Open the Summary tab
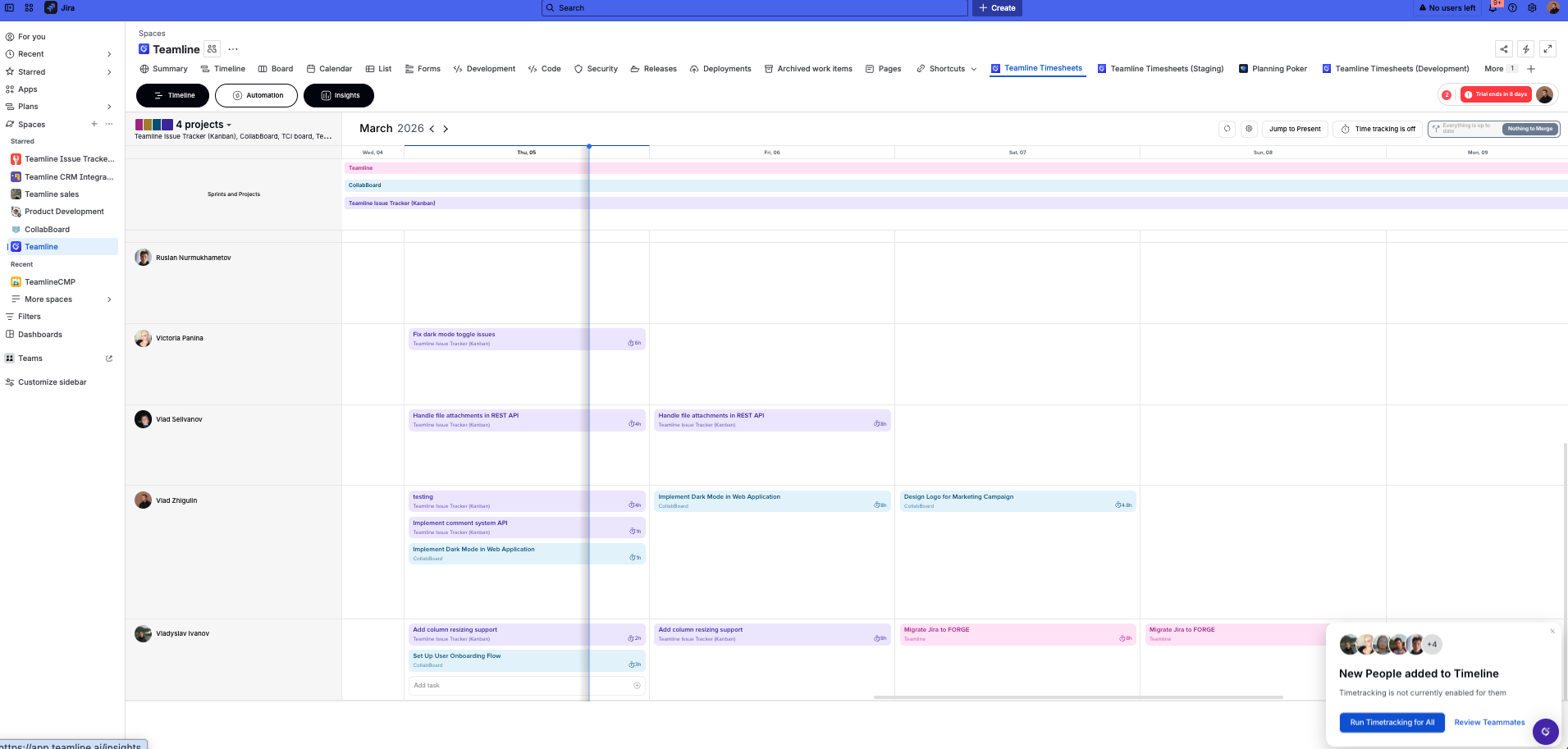 [x=164, y=69]
